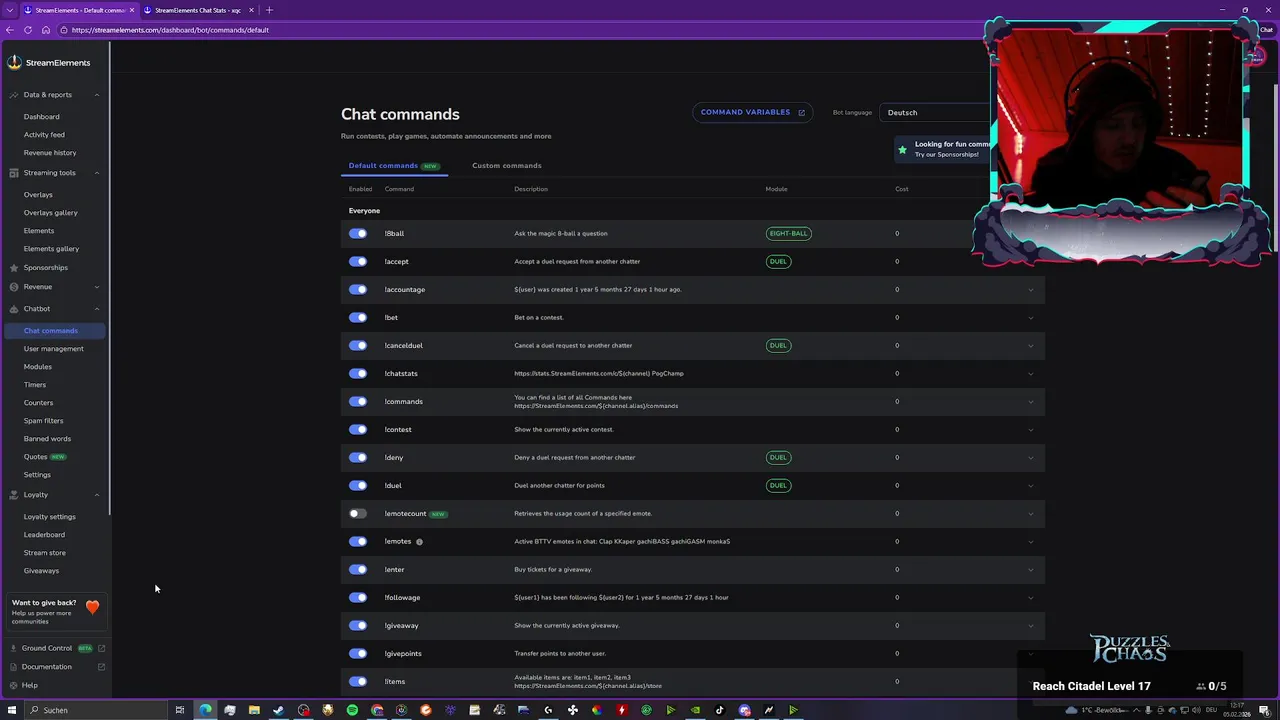The width and height of the screenshot is (1280, 720).
Task: Disable the !givepoints command toggle
Action: coord(358,654)
